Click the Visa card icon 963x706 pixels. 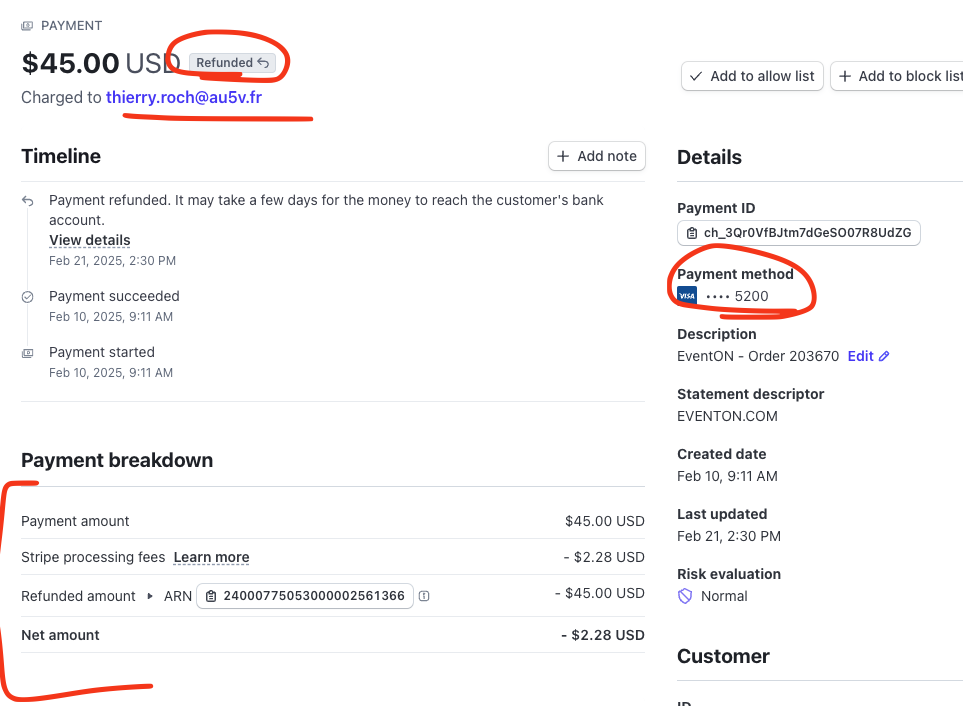(687, 296)
